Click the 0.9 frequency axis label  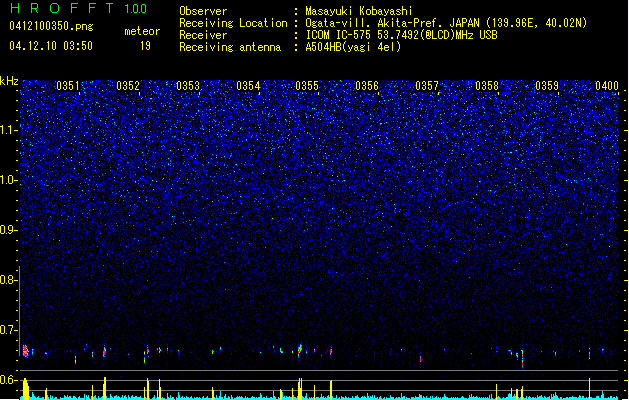[x=9, y=230]
